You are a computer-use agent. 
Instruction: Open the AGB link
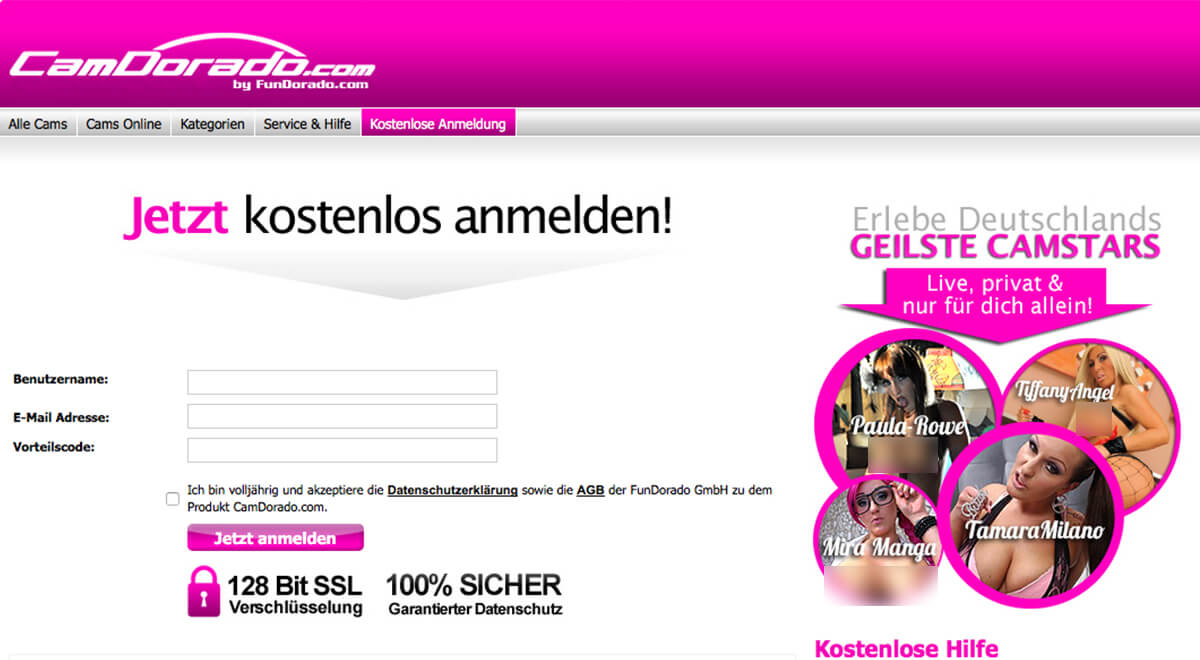pos(590,490)
